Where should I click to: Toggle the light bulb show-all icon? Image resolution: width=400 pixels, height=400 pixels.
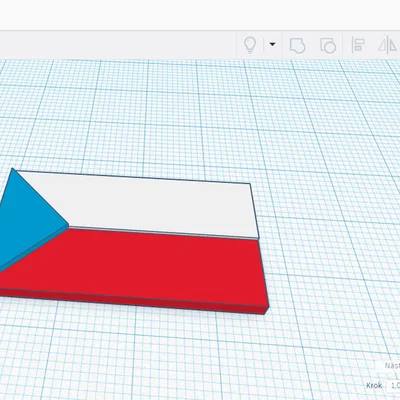coord(250,45)
